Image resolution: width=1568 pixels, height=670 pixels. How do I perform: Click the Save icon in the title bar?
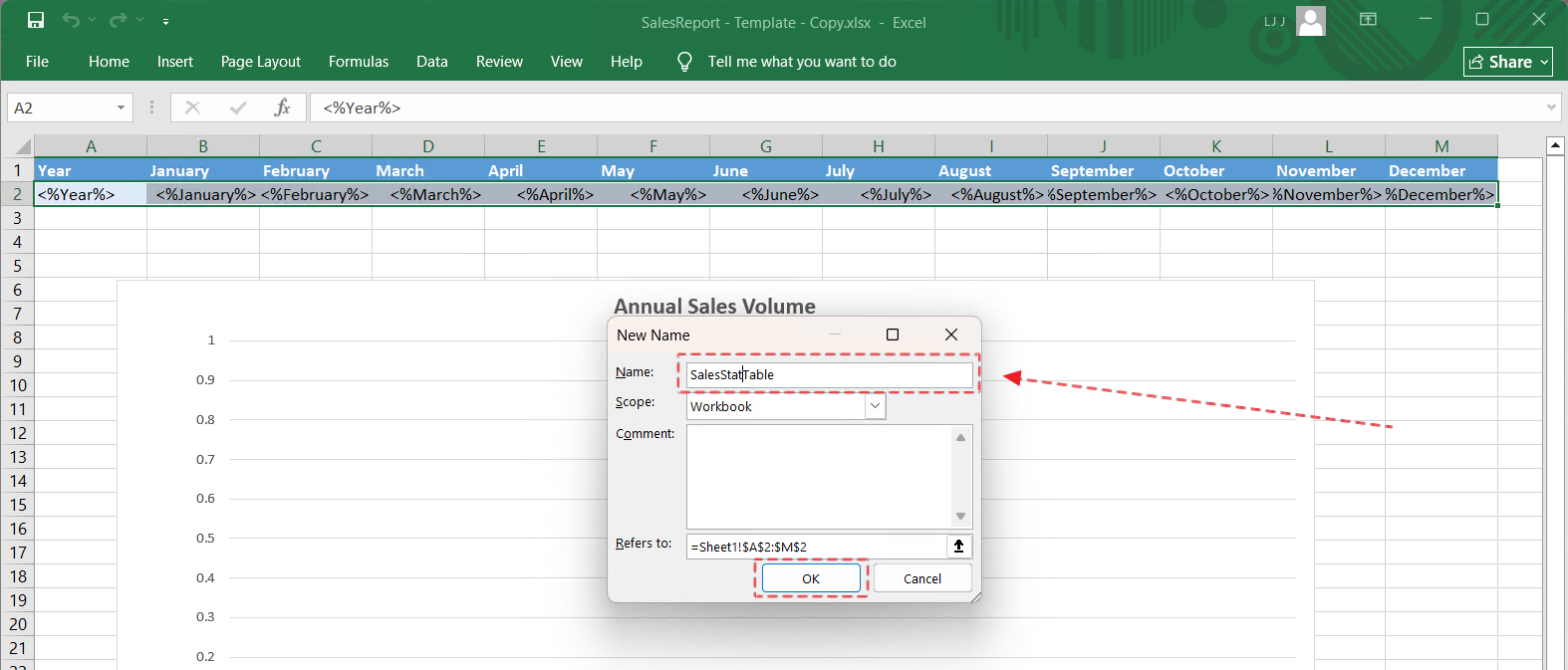[36, 21]
